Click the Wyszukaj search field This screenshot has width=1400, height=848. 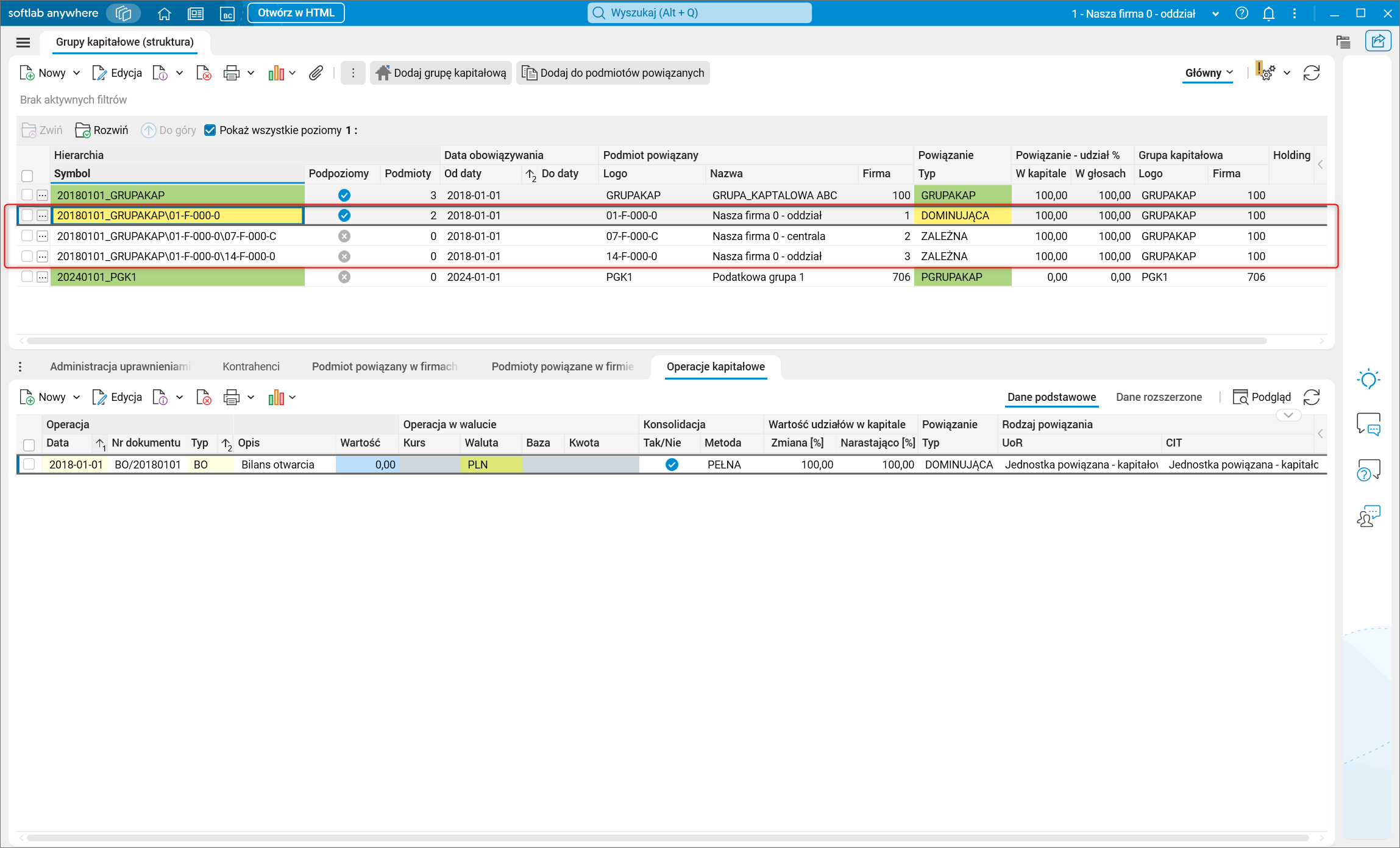pyautogui.click(x=699, y=13)
